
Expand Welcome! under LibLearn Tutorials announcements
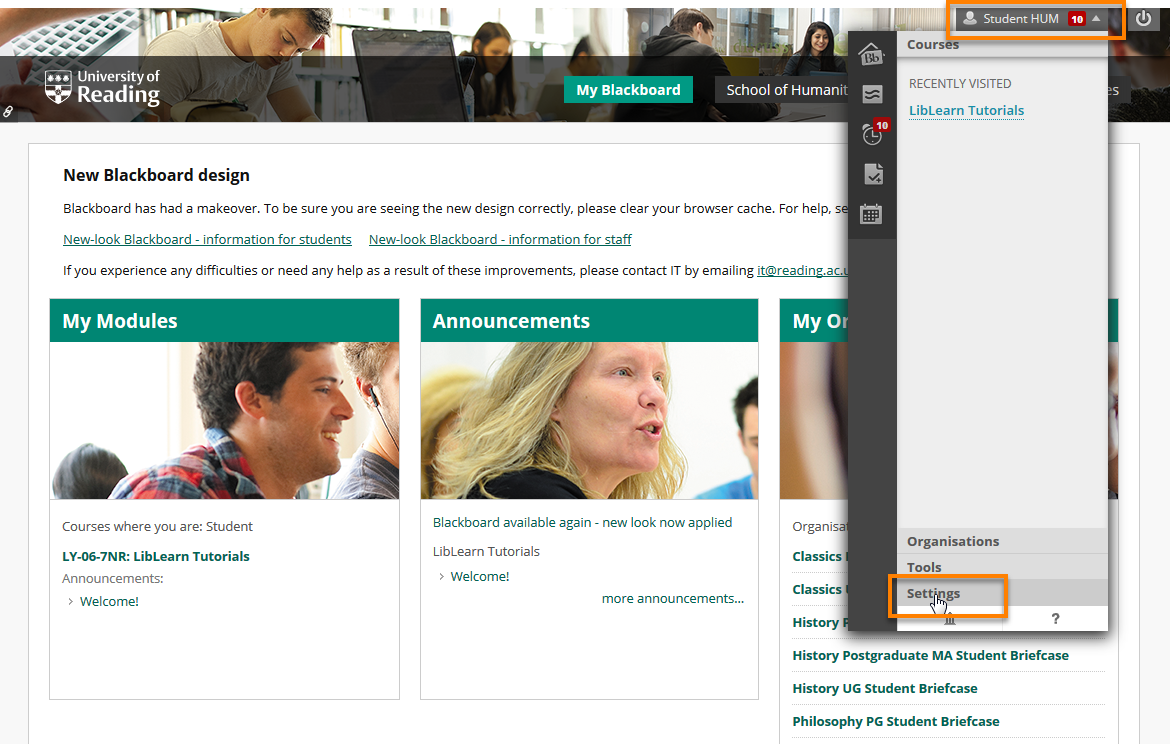click(479, 577)
